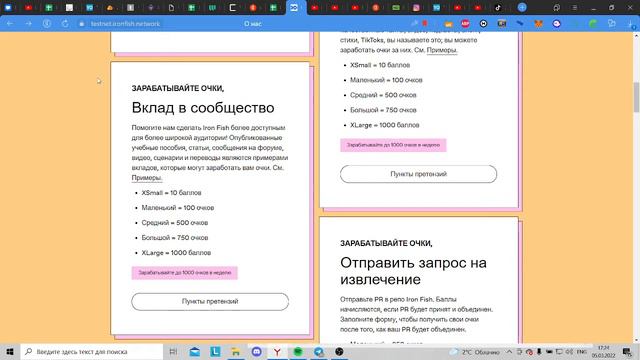Viewport: 640px width, 360px height.
Task: Click the 'О нас' page title in the bar
Action: coord(253,24)
